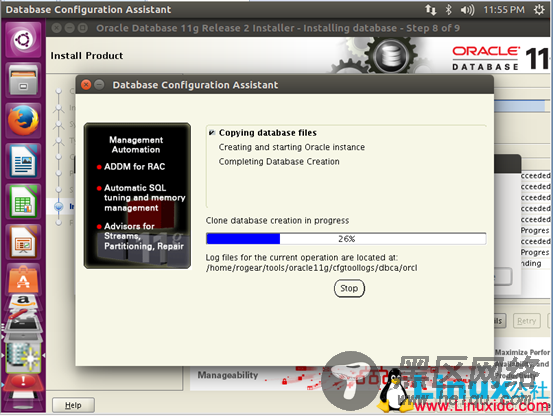Click the highlighted current step node in sidebar

(59, 206)
